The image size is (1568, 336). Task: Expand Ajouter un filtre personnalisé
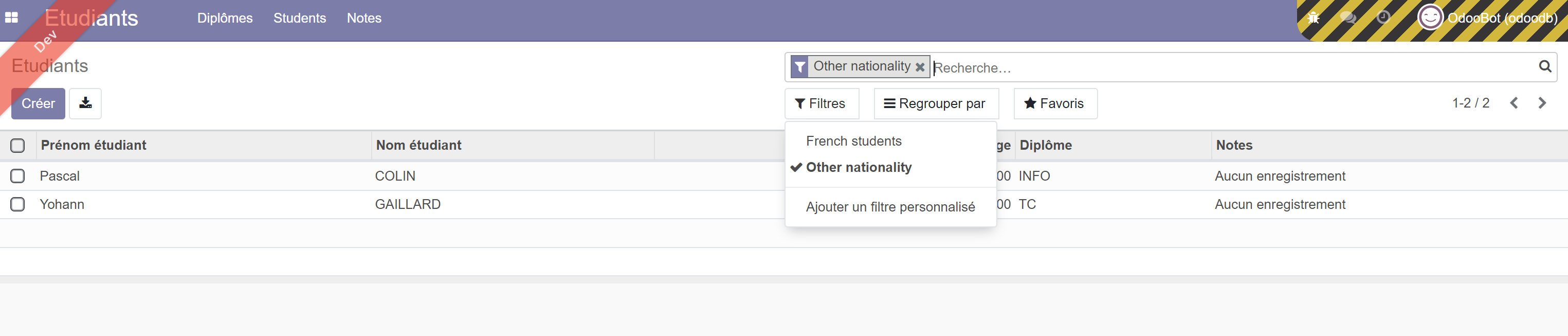(x=890, y=207)
